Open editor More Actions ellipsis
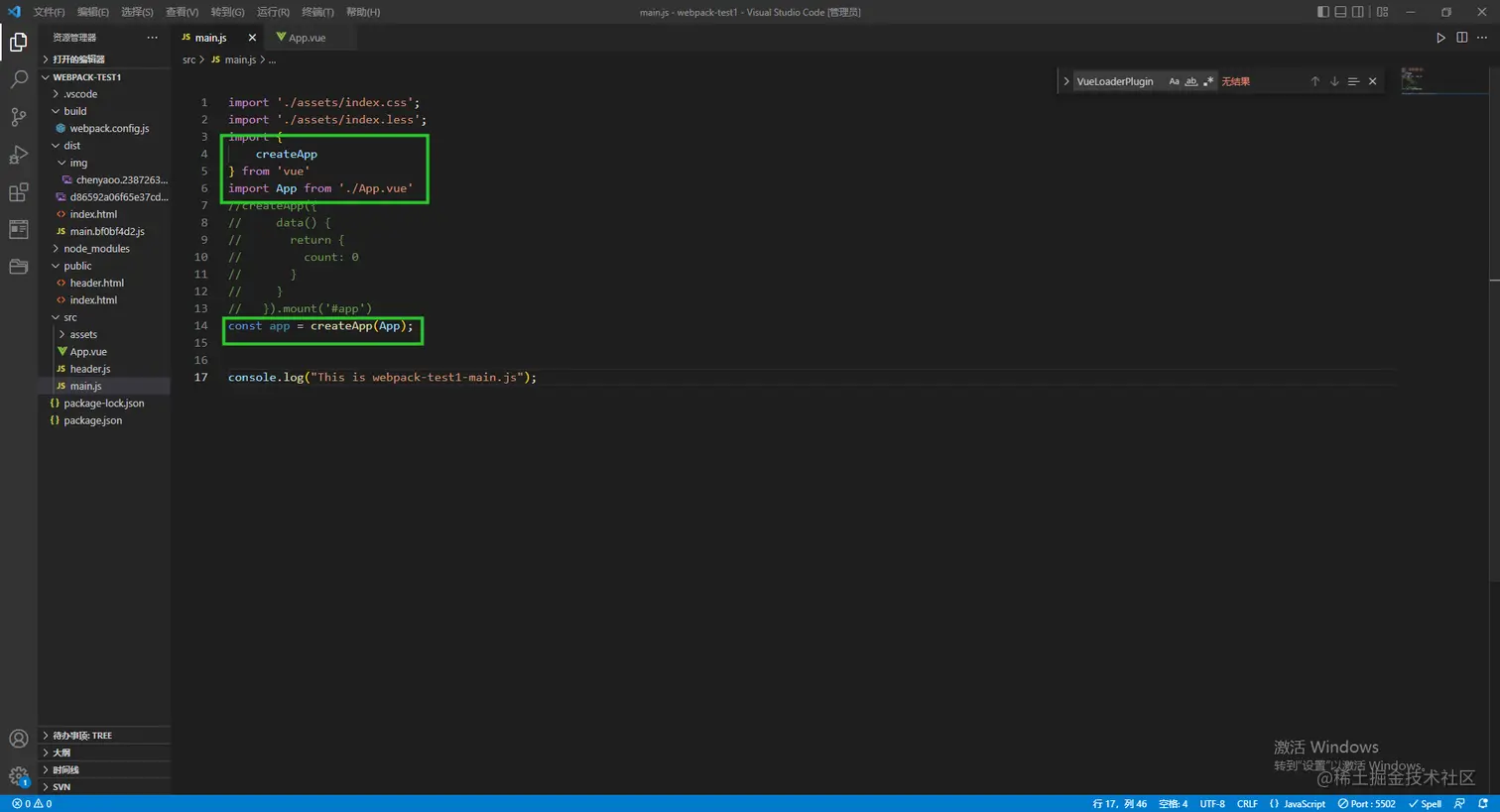 tap(1482, 38)
